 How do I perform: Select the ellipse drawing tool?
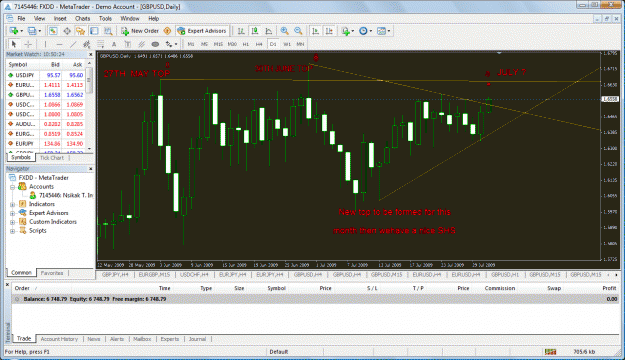coord(155,44)
